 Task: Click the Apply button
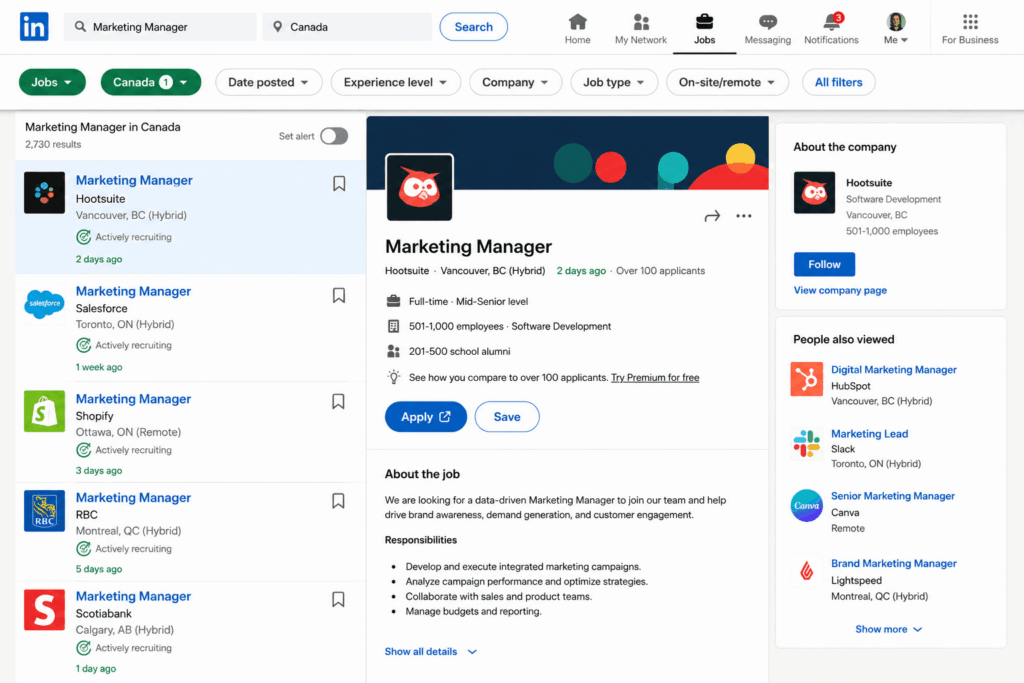426,417
